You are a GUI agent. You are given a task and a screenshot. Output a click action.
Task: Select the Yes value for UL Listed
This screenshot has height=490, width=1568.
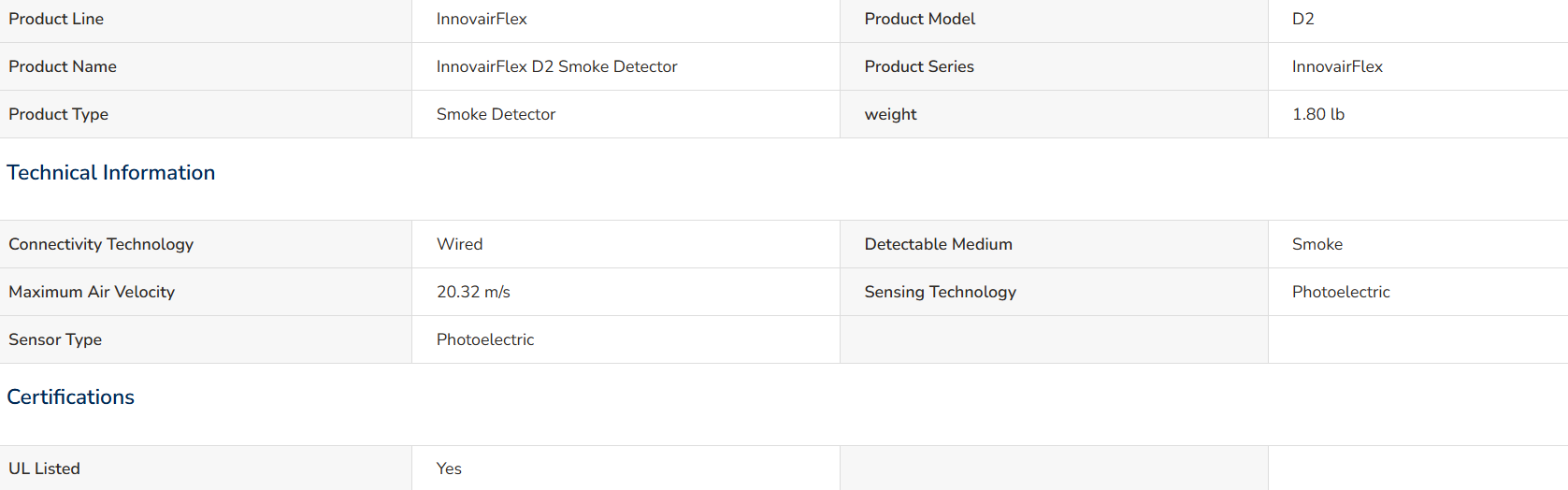click(x=449, y=468)
